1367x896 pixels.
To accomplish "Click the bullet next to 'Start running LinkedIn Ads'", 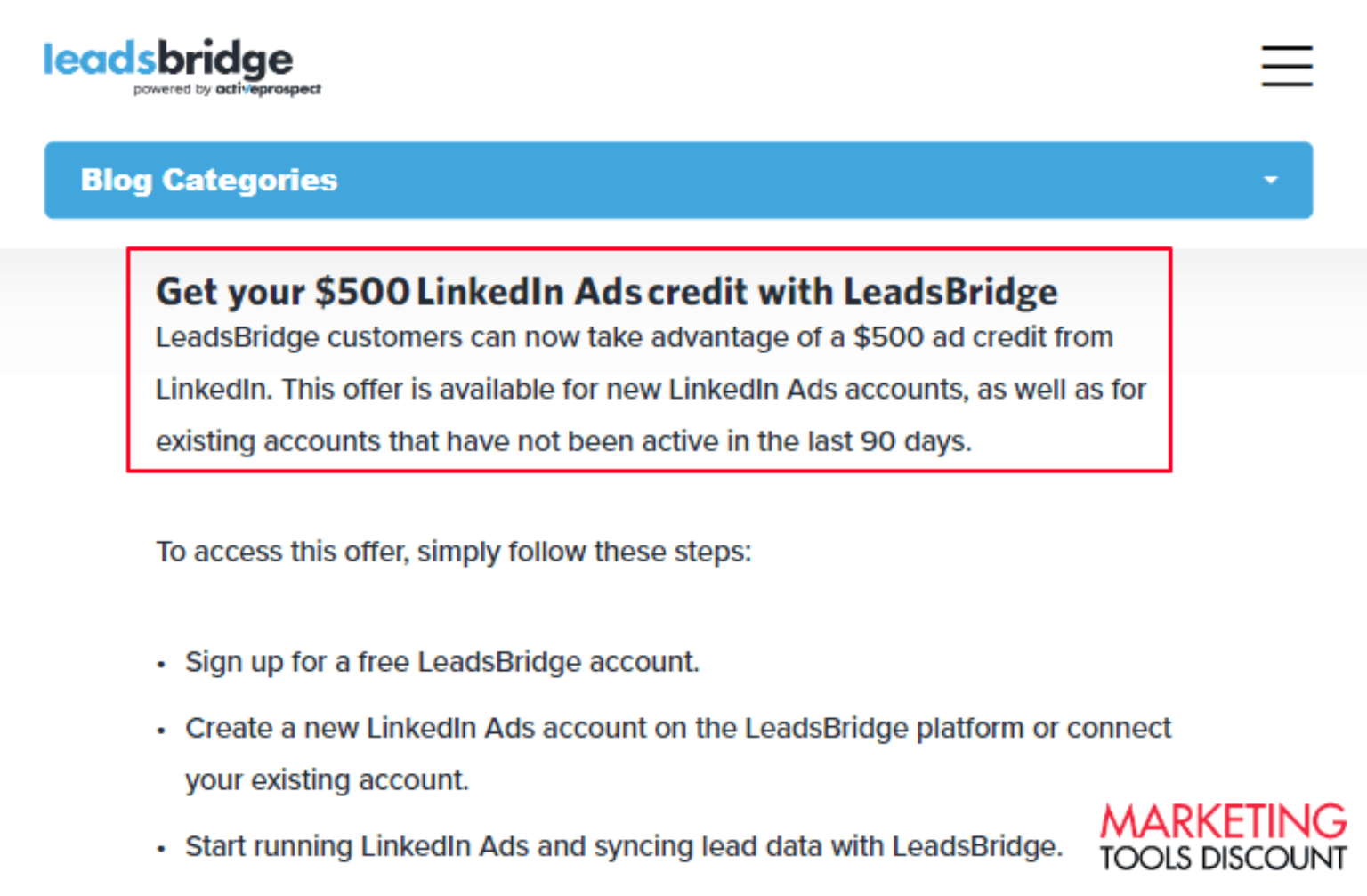I will pyautogui.click(x=162, y=847).
